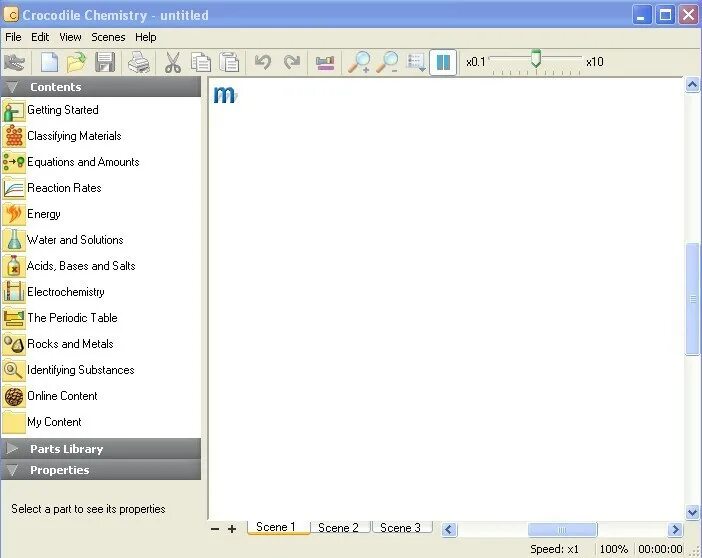
Task: Click the crocodile logo toolbar icon
Action: point(14,62)
